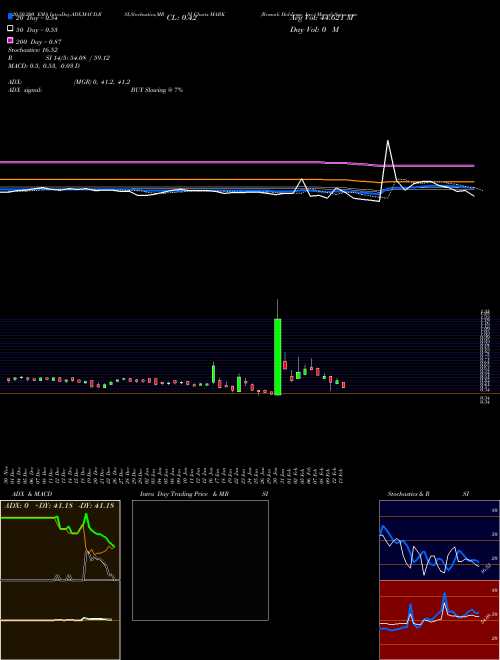The width and height of the screenshot is (500, 660).
Task: Click the 'ADX & MACD' panel title
Action: coord(32,494)
